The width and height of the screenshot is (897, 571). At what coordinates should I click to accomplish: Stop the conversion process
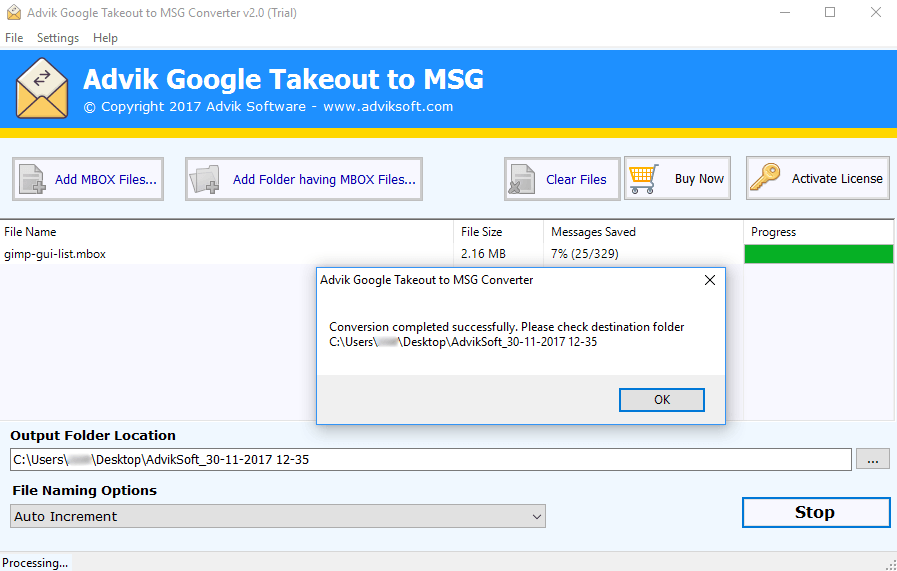(816, 512)
